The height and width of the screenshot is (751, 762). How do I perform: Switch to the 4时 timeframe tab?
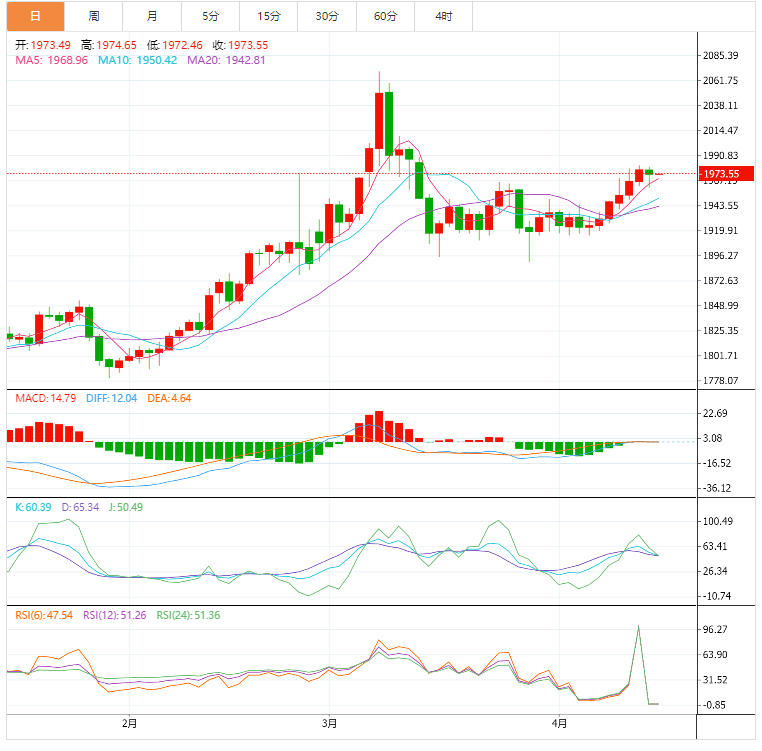tap(444, 16)
